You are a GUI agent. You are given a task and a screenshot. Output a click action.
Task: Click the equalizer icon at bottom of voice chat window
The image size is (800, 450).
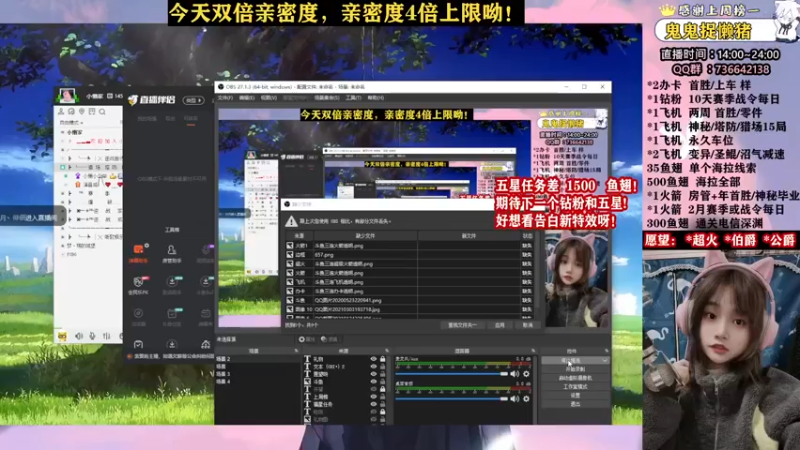(x=107, y=336)
